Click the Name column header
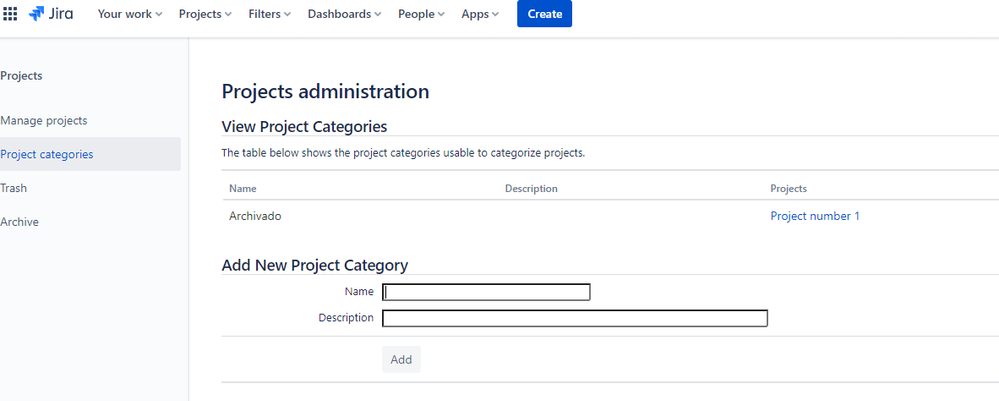The height and width of the screenshot is (401, 999). [243, 188]
